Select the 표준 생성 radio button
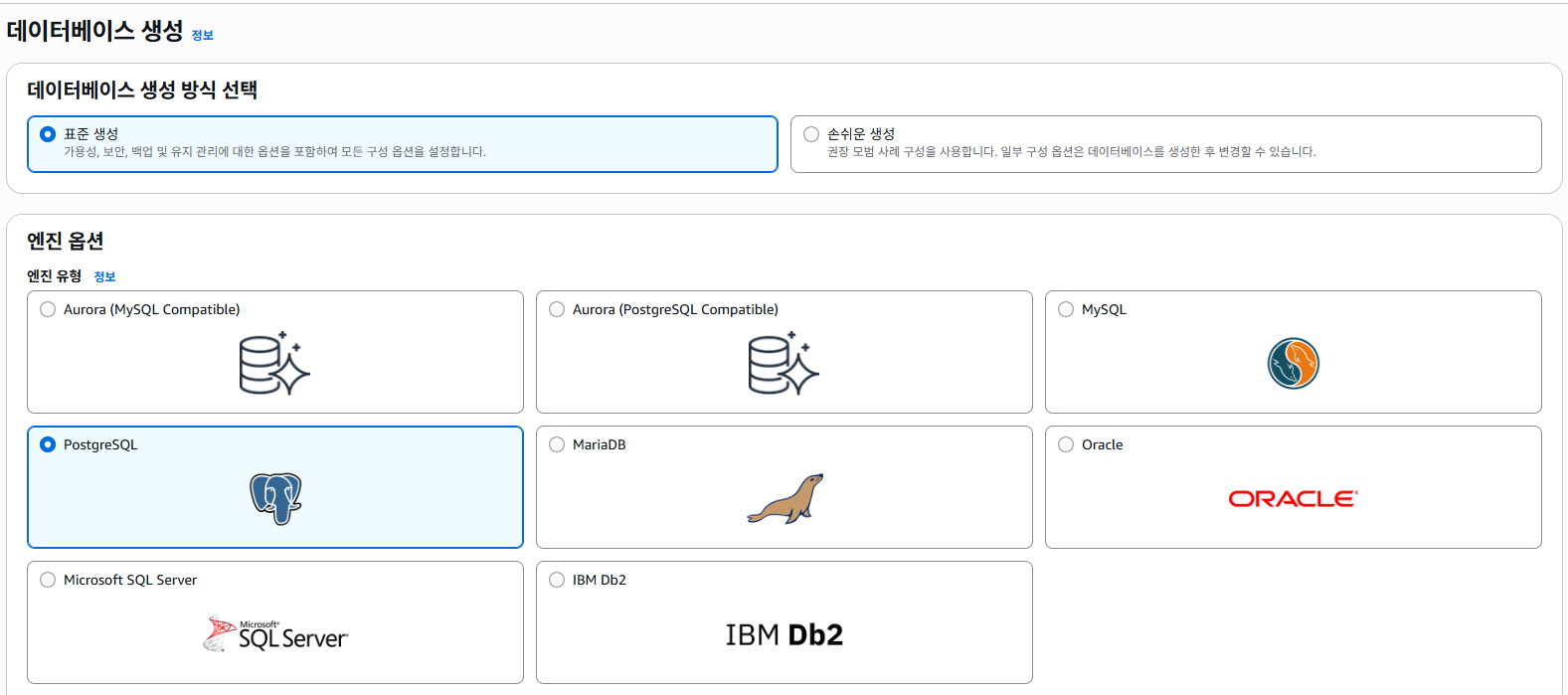 48,134
